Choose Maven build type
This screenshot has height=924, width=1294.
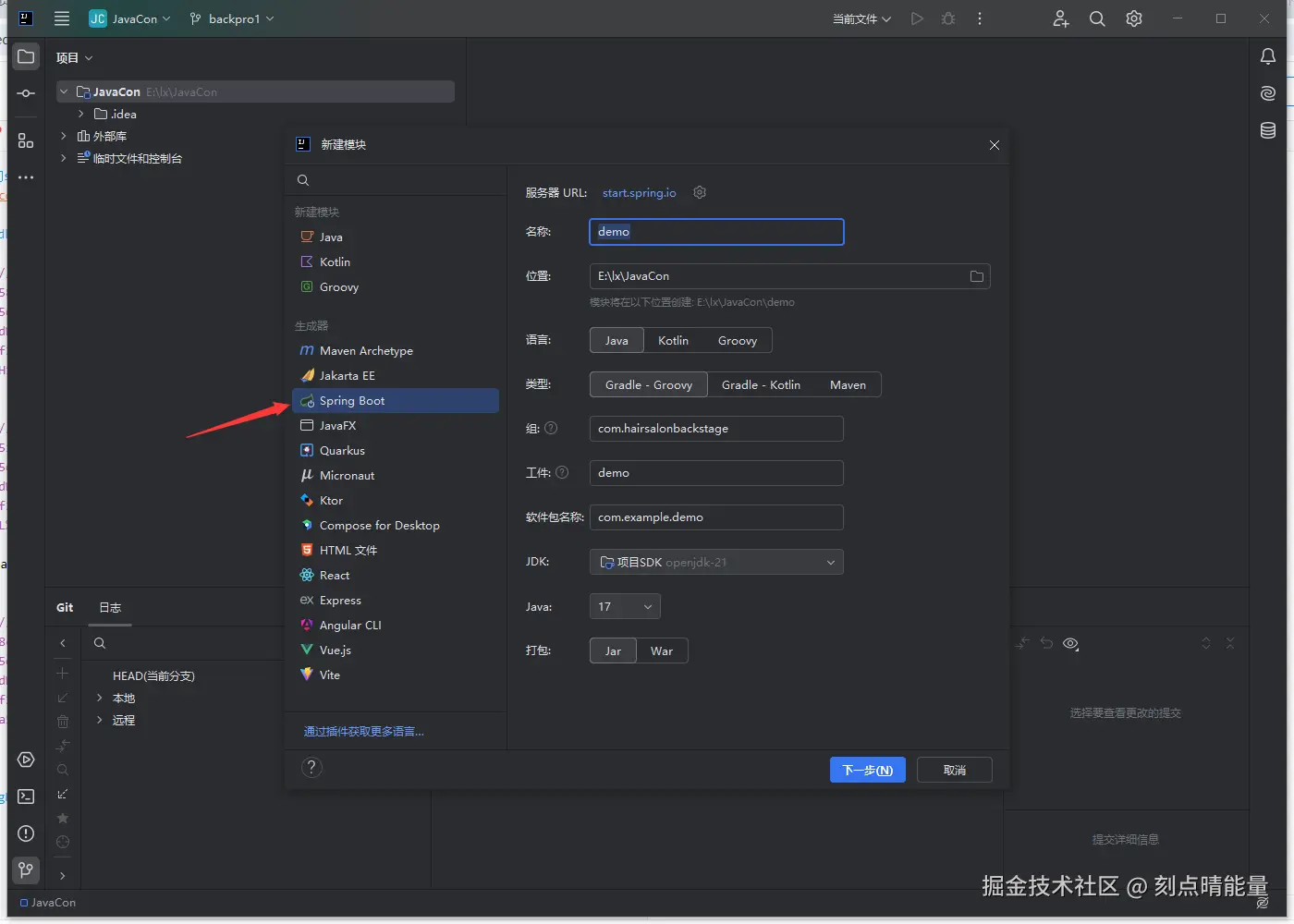(848, 384)
